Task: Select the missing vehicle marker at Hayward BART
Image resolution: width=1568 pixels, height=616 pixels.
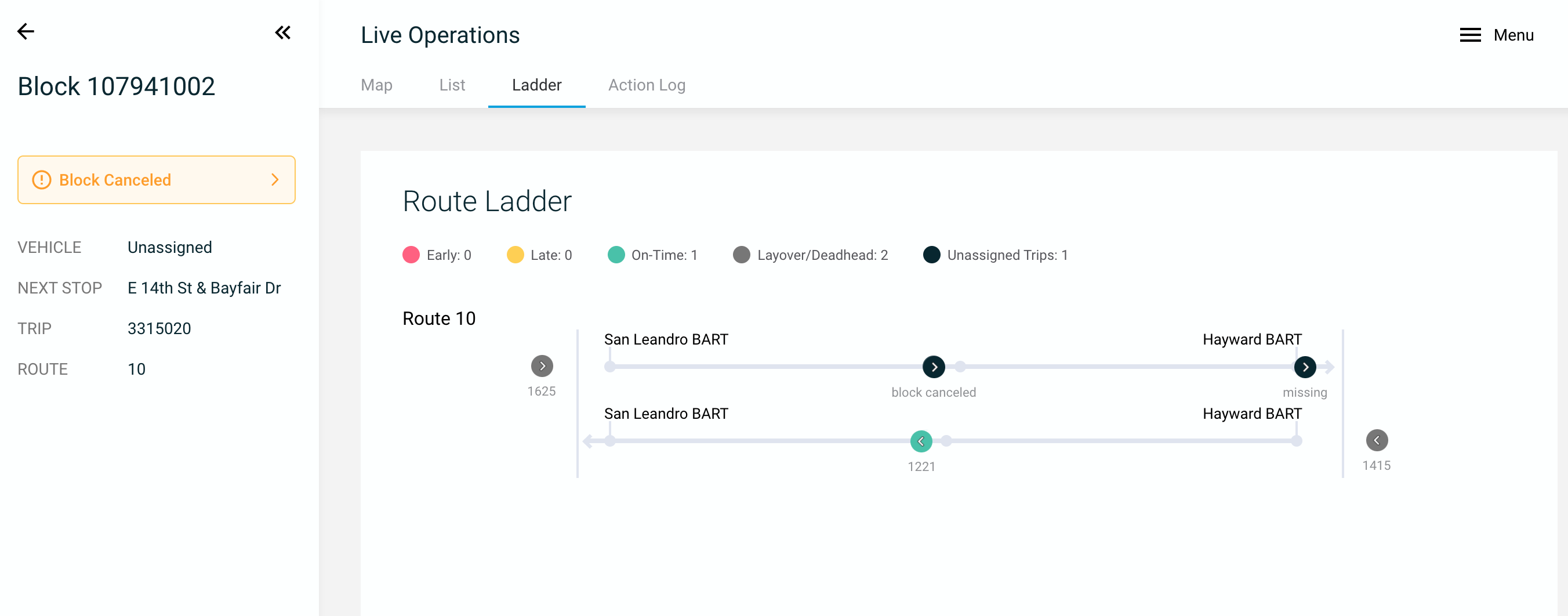Action: pos(1304,367)
